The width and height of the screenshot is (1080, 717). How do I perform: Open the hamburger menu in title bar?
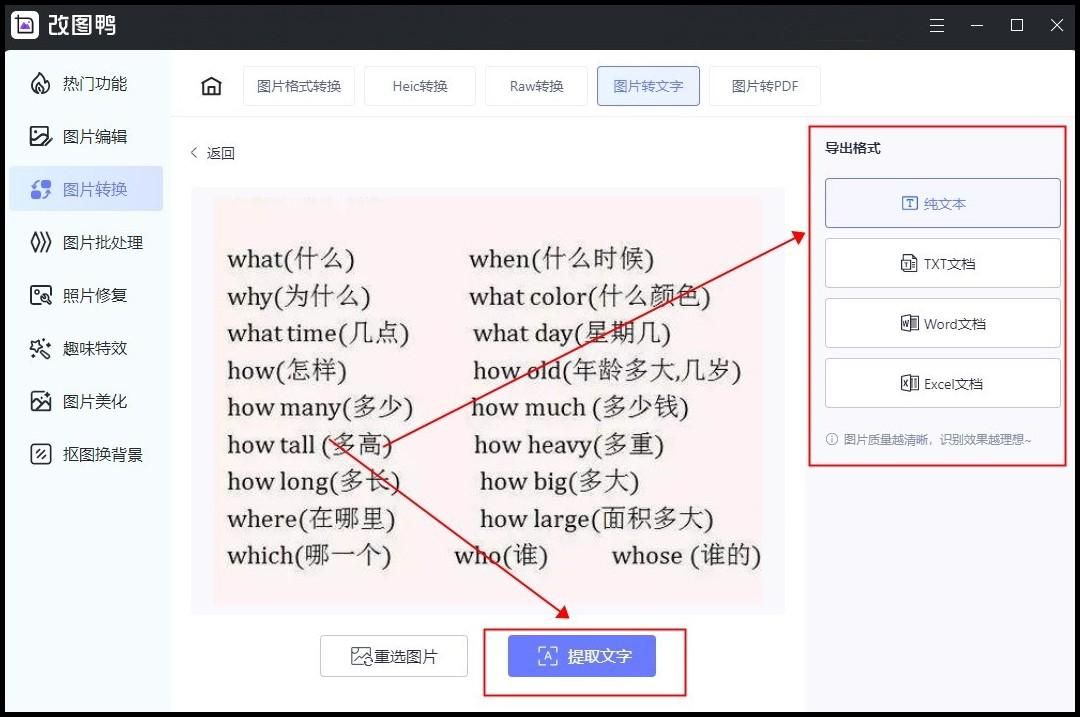click(x=937, y=25)
